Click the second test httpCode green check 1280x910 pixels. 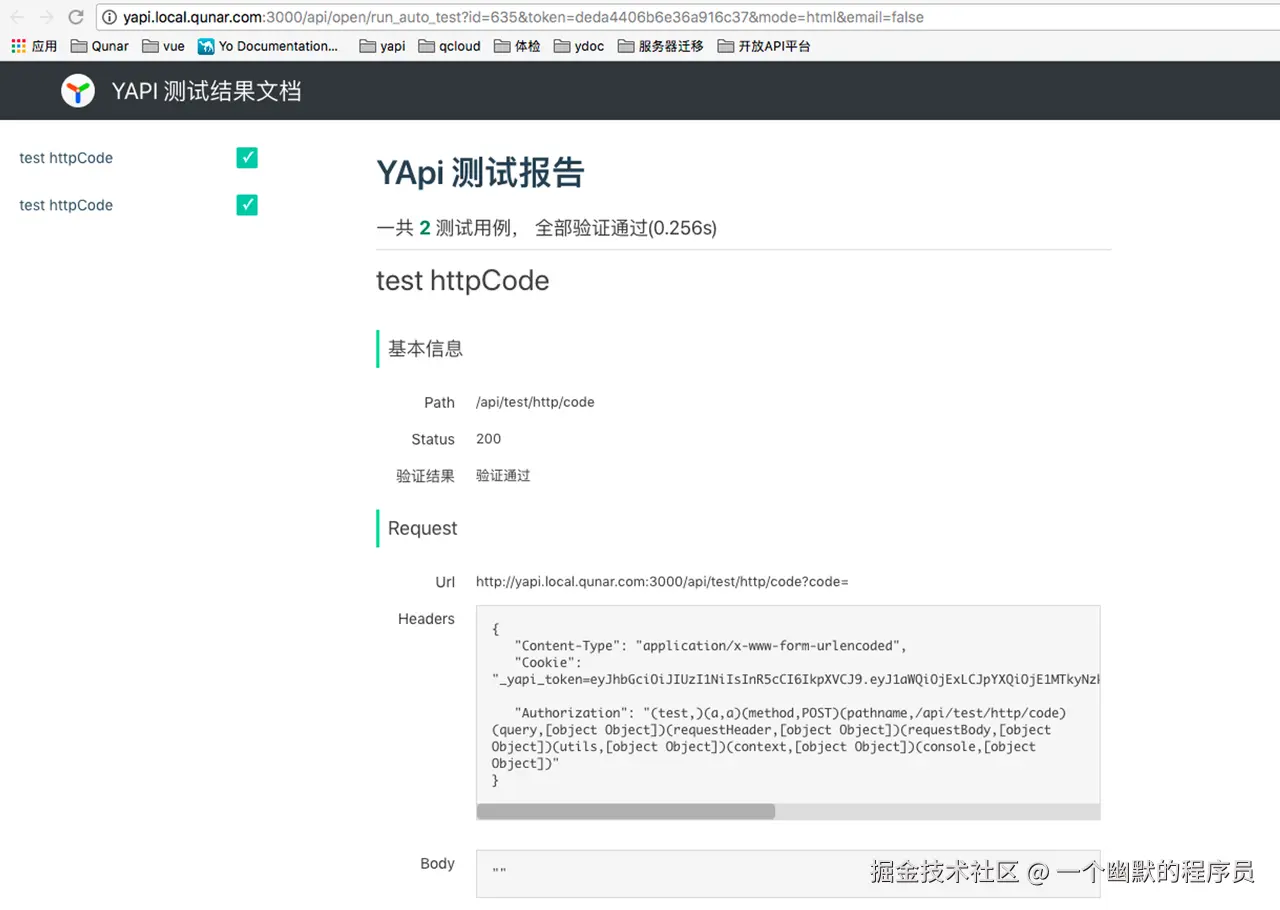click(x=247, y=205)
